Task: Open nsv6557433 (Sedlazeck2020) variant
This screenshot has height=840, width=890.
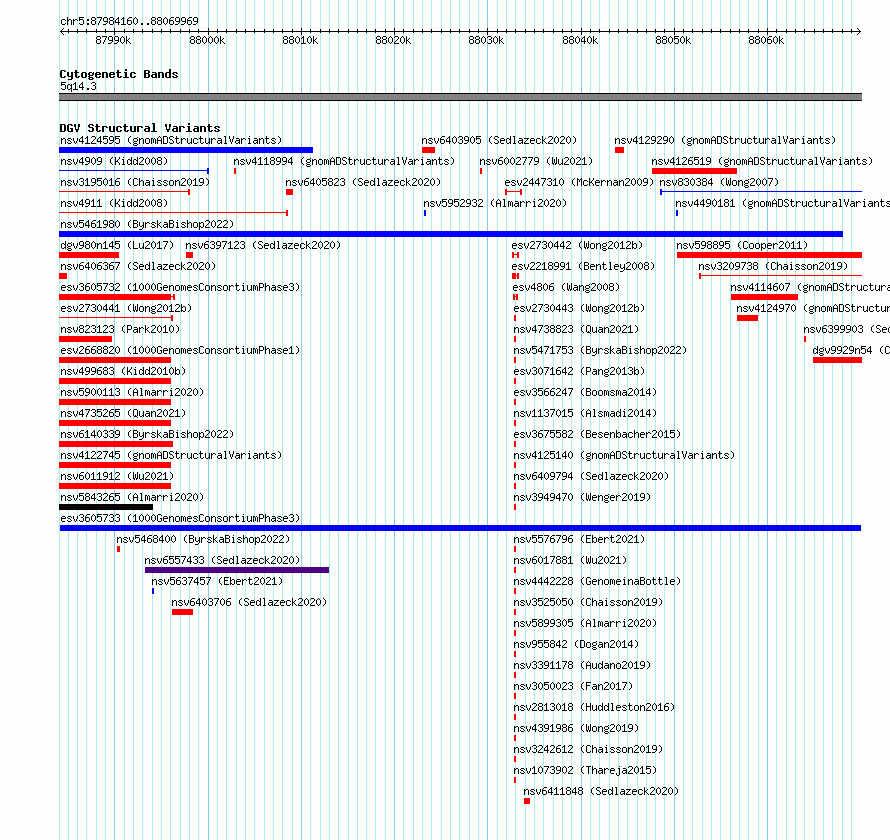Action: coord(222,560)
